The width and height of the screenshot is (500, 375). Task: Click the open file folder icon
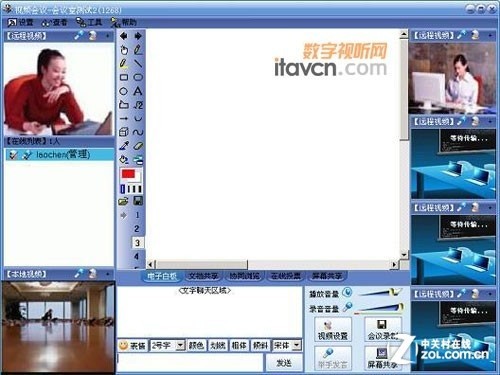tap(123, 201)
